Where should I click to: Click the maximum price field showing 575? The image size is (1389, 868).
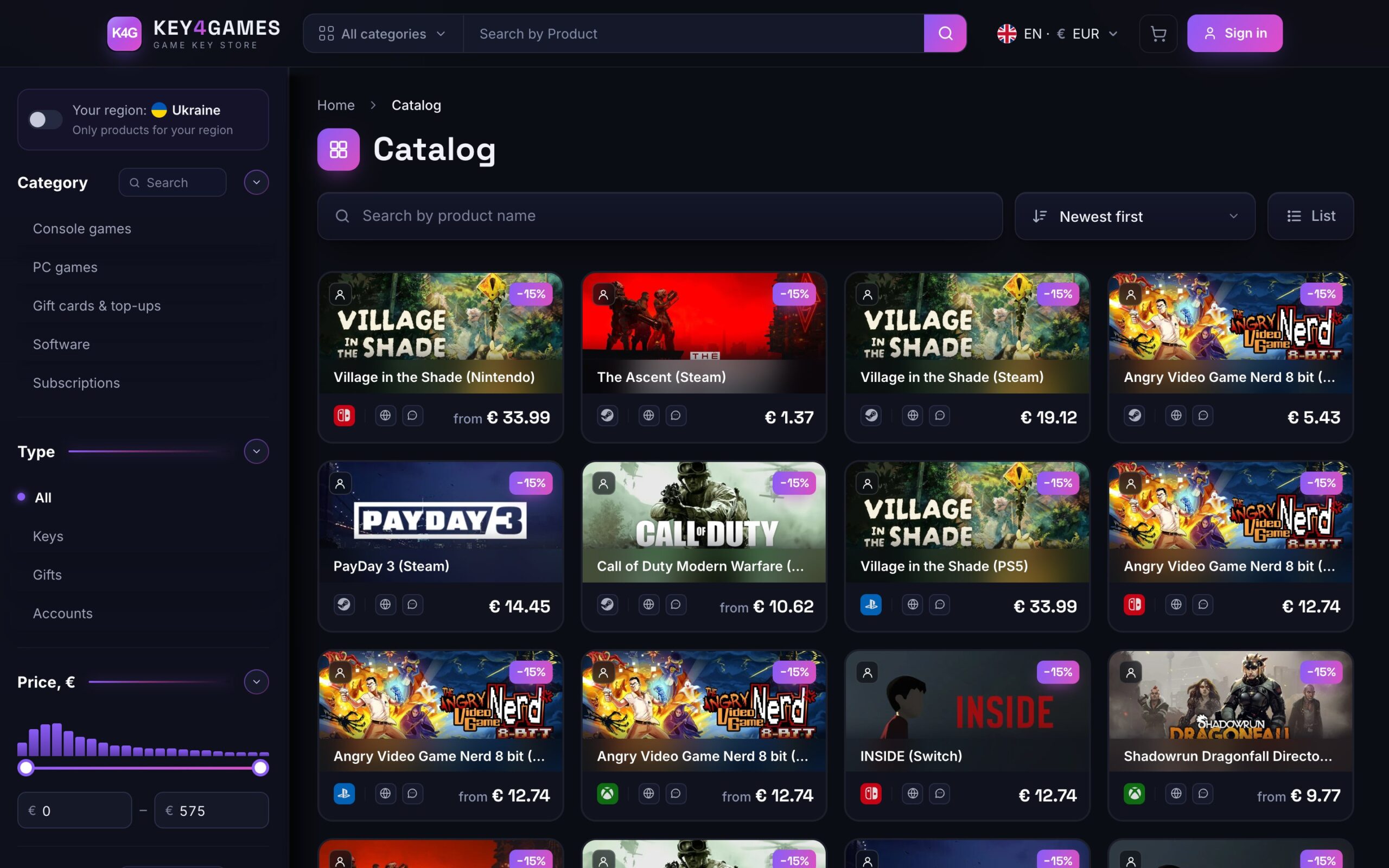(x=211, y=810)
